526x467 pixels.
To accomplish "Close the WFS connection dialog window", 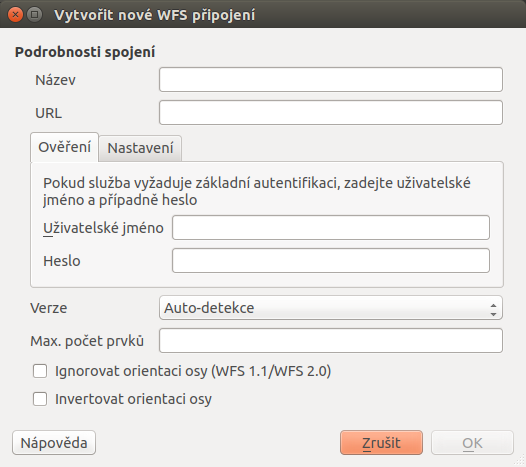I will click(15, 15).
